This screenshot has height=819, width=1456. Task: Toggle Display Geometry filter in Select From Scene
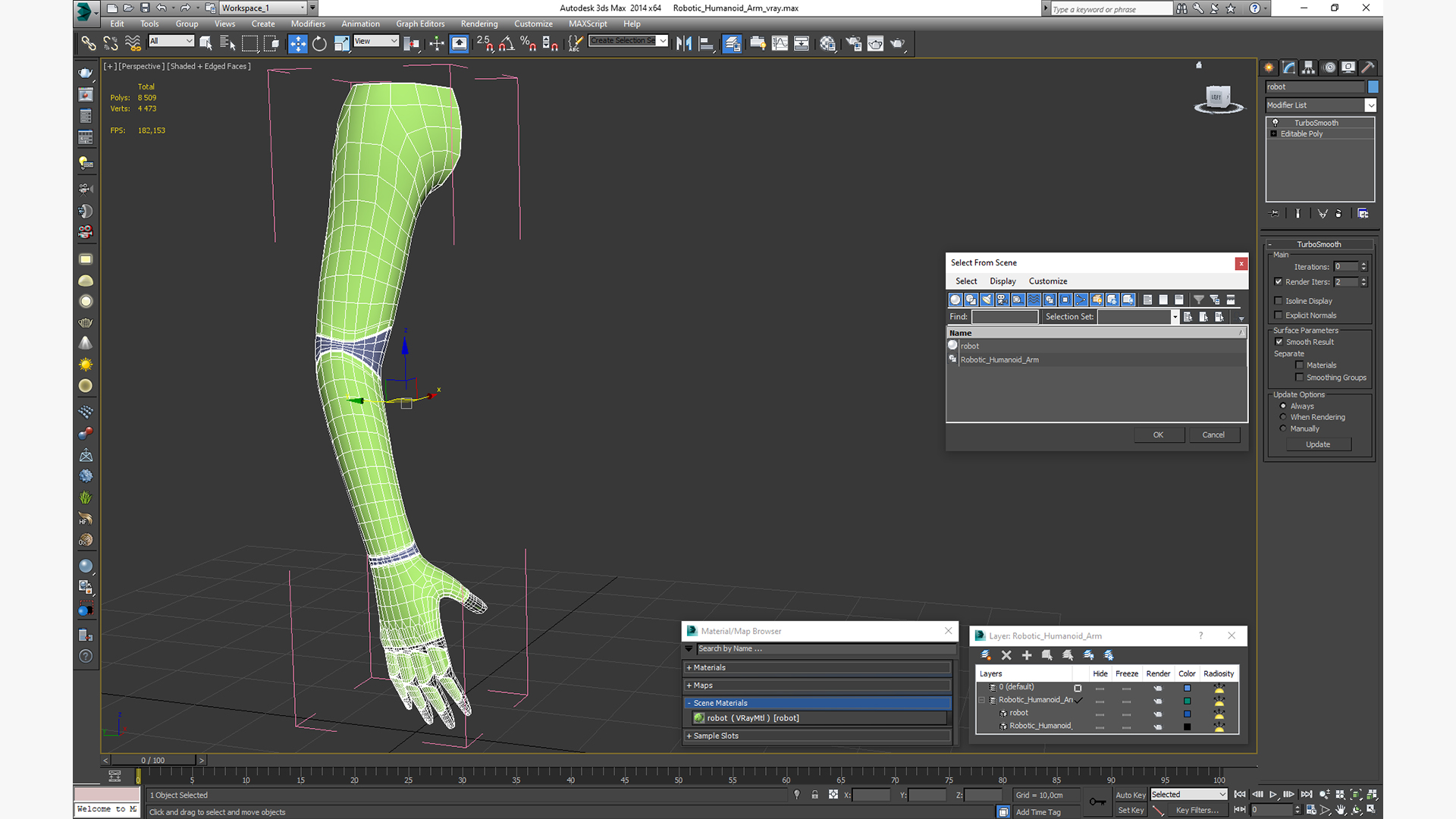[955, 300]
